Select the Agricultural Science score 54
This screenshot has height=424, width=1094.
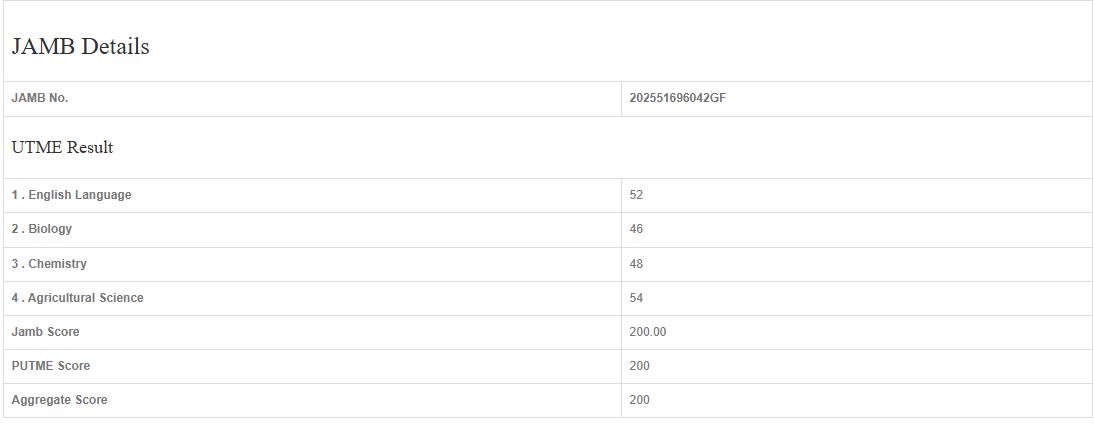tap(636, 298)
